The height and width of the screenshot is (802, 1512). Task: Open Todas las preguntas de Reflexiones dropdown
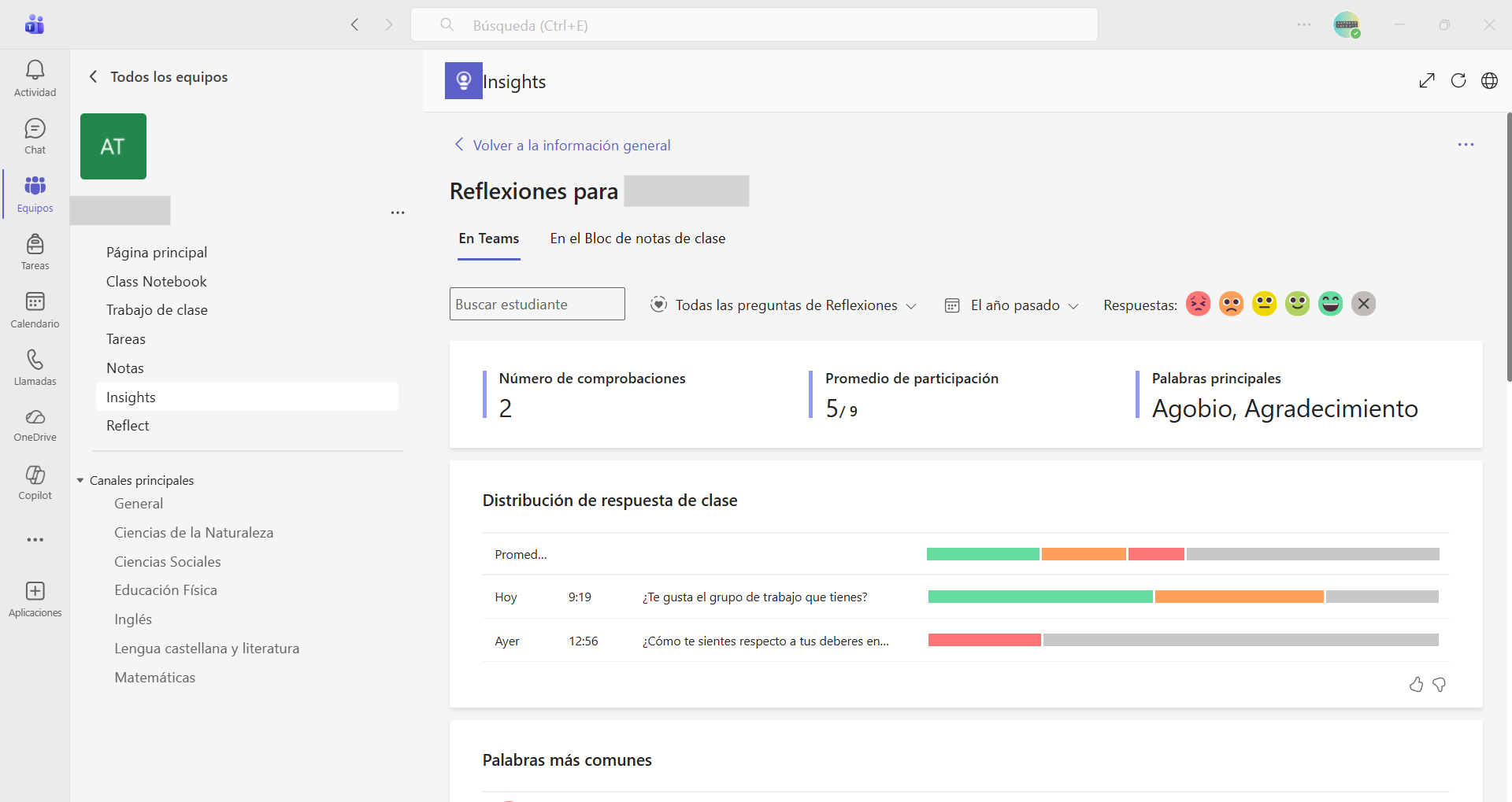click(x=784, y=305)
